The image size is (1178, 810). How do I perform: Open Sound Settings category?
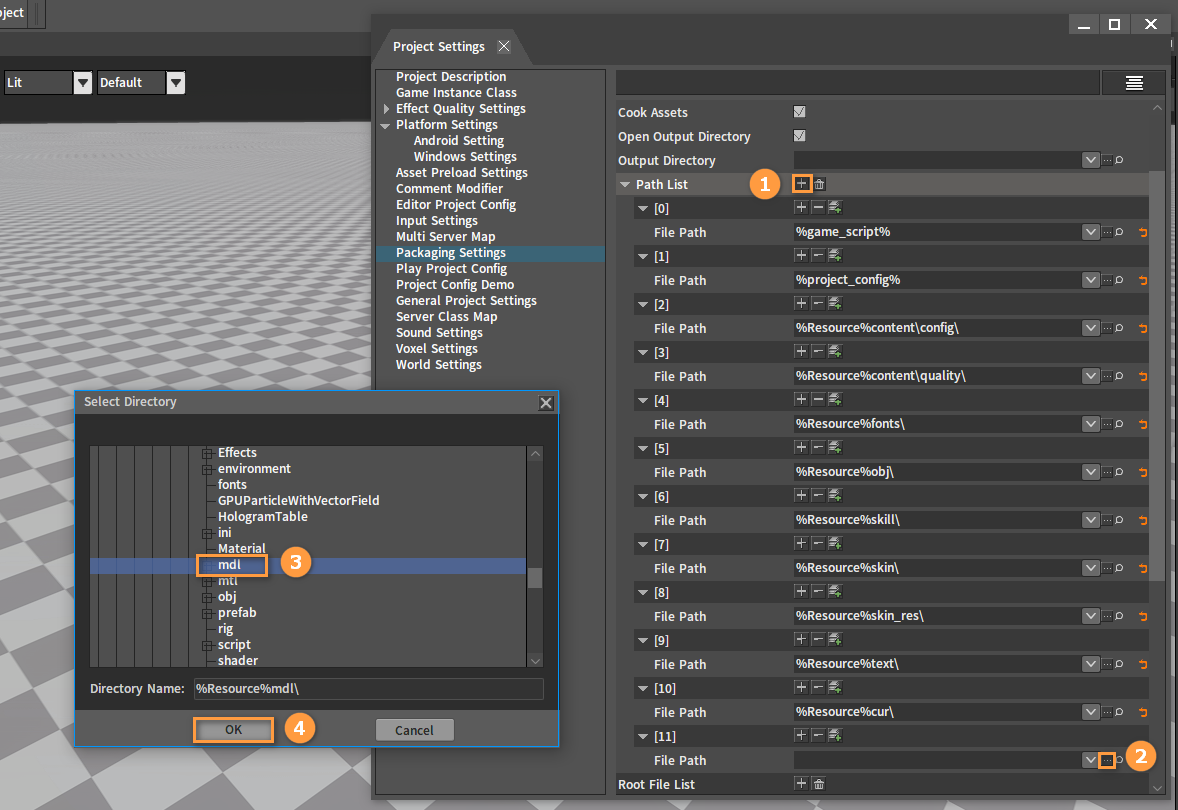tap(439, 333)
